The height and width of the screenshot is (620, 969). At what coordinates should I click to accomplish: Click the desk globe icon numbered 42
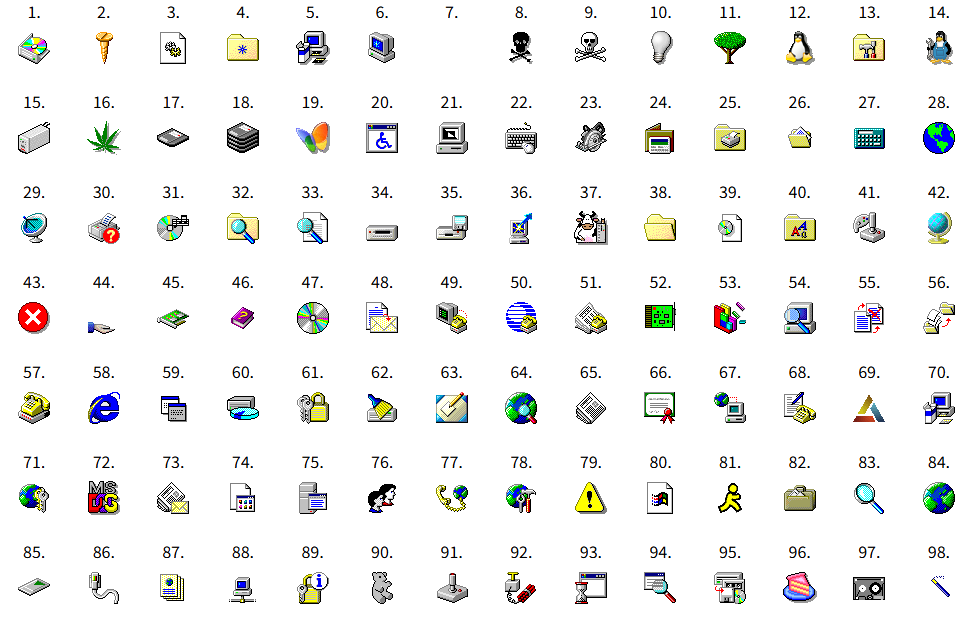click(939, 228)
